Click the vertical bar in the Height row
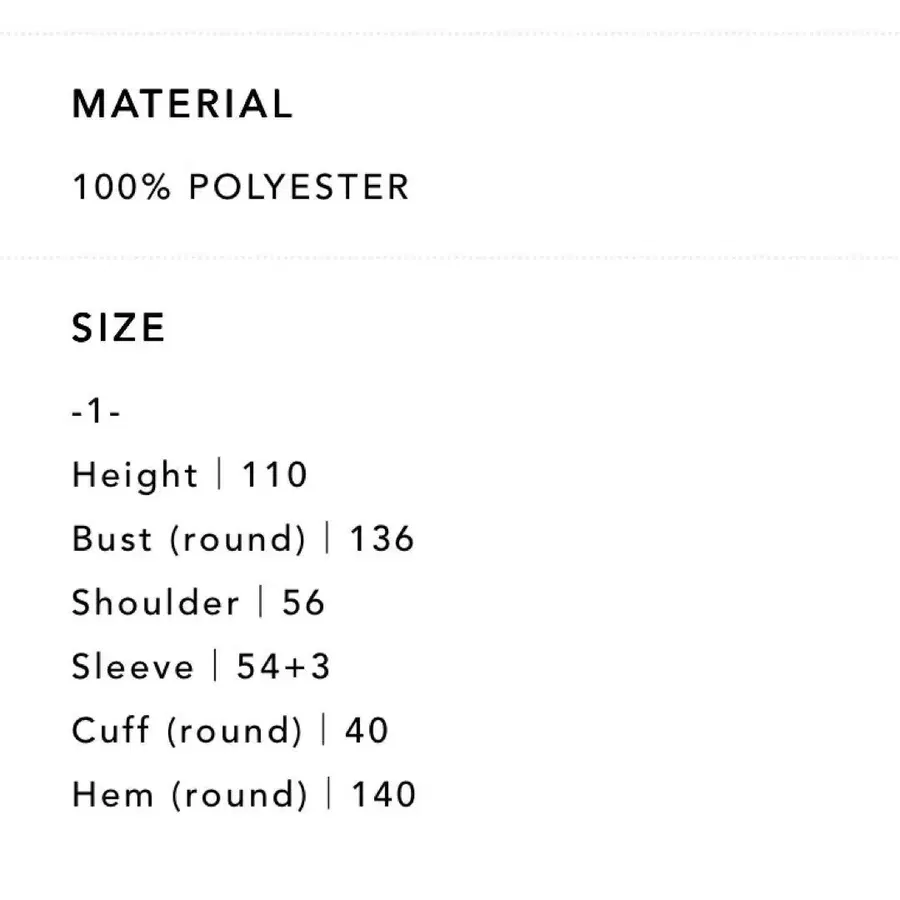The width and height of the screenshot is (900, 900). (220, 475)
